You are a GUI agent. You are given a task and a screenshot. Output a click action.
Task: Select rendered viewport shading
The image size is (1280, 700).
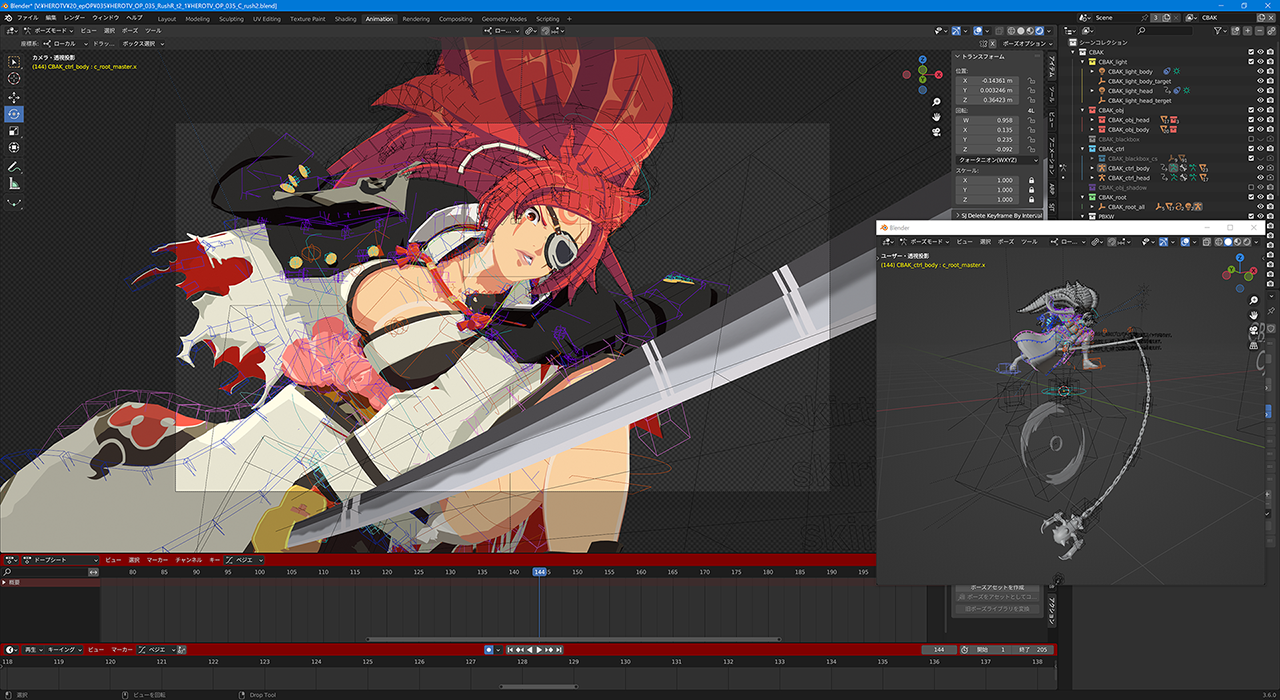[x=1041, y=31]
